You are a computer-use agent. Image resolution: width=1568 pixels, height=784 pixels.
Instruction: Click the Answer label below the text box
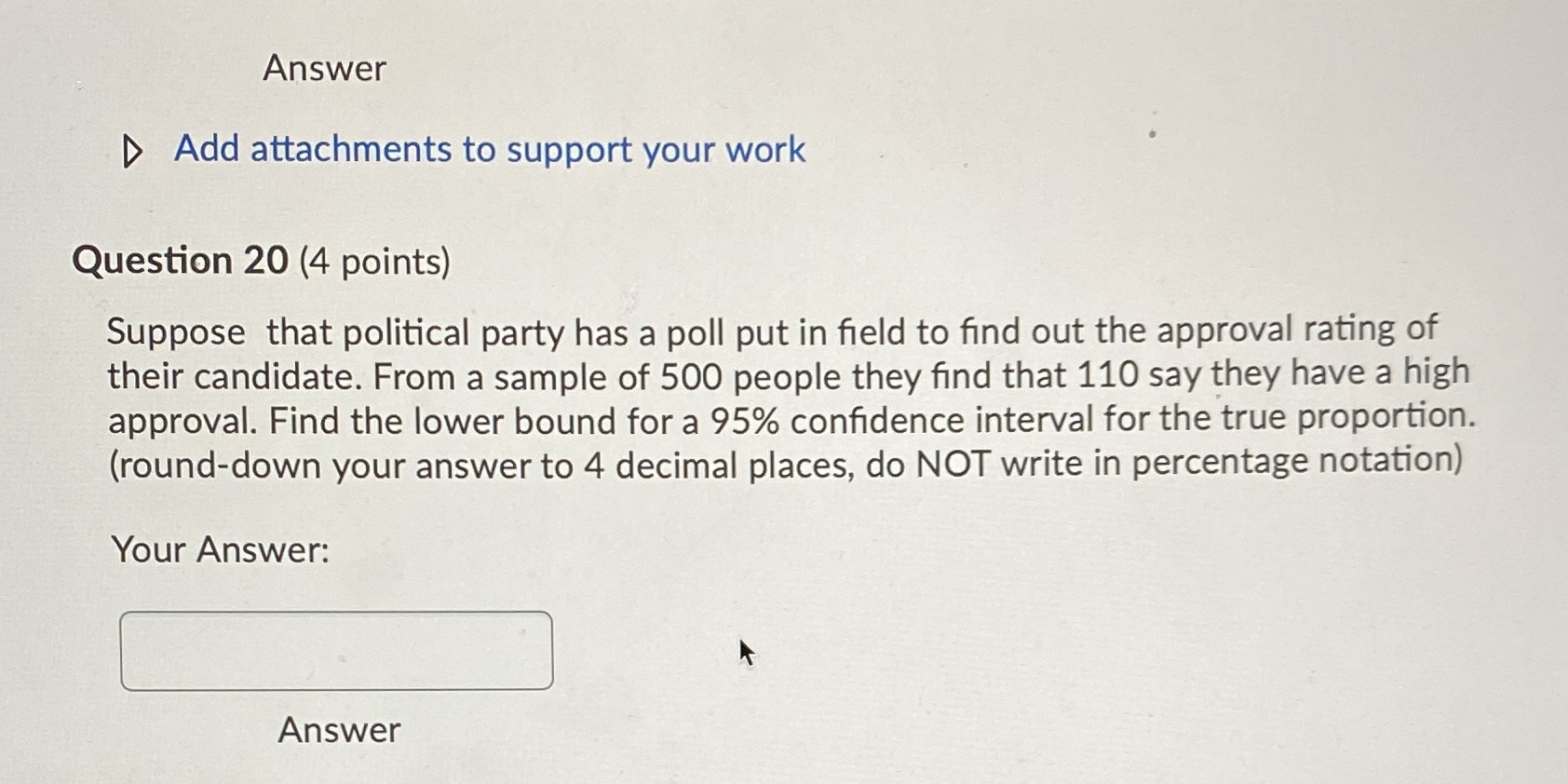tap(341, 732)
